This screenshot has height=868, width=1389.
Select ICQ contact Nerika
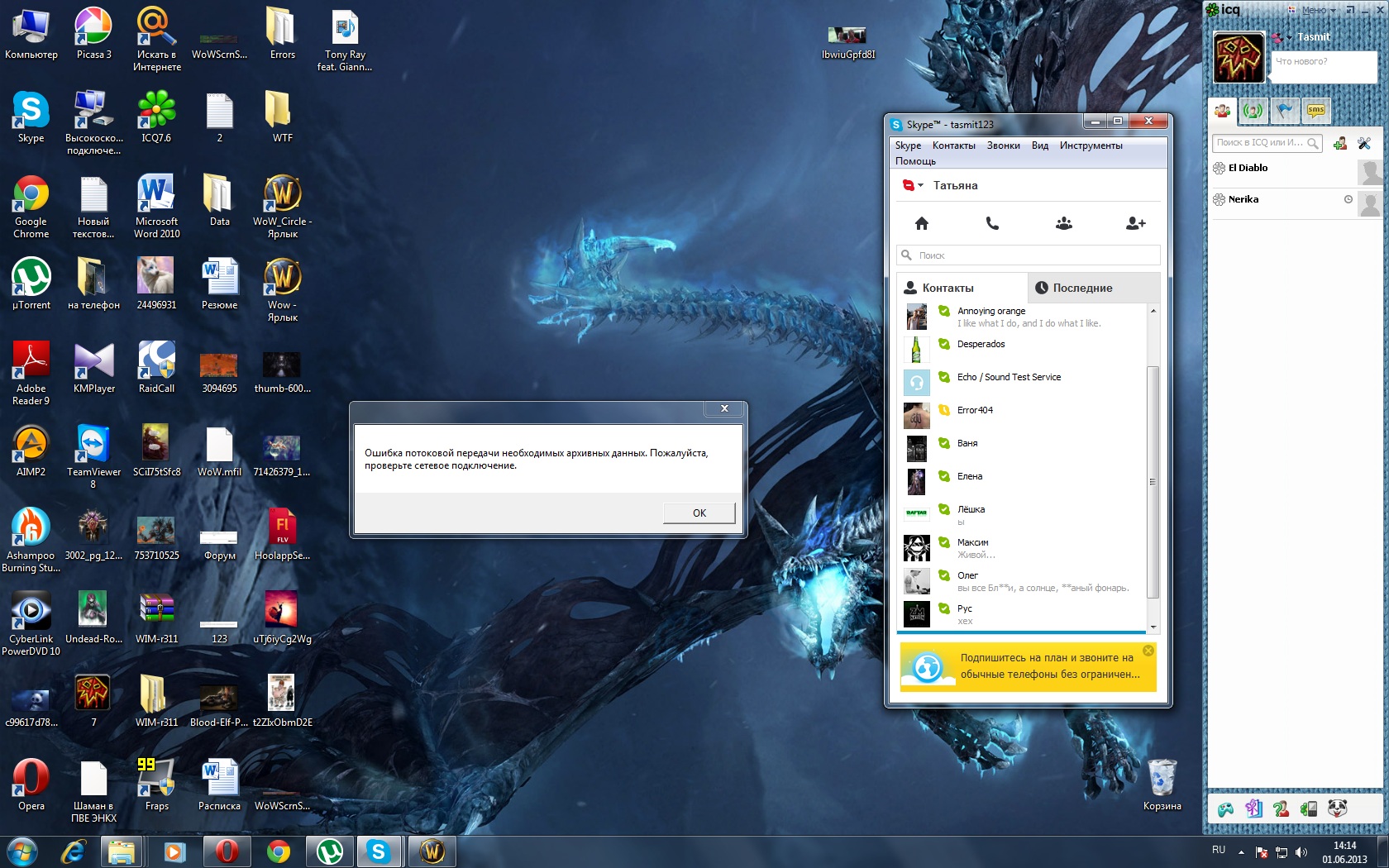[1296, 203]
